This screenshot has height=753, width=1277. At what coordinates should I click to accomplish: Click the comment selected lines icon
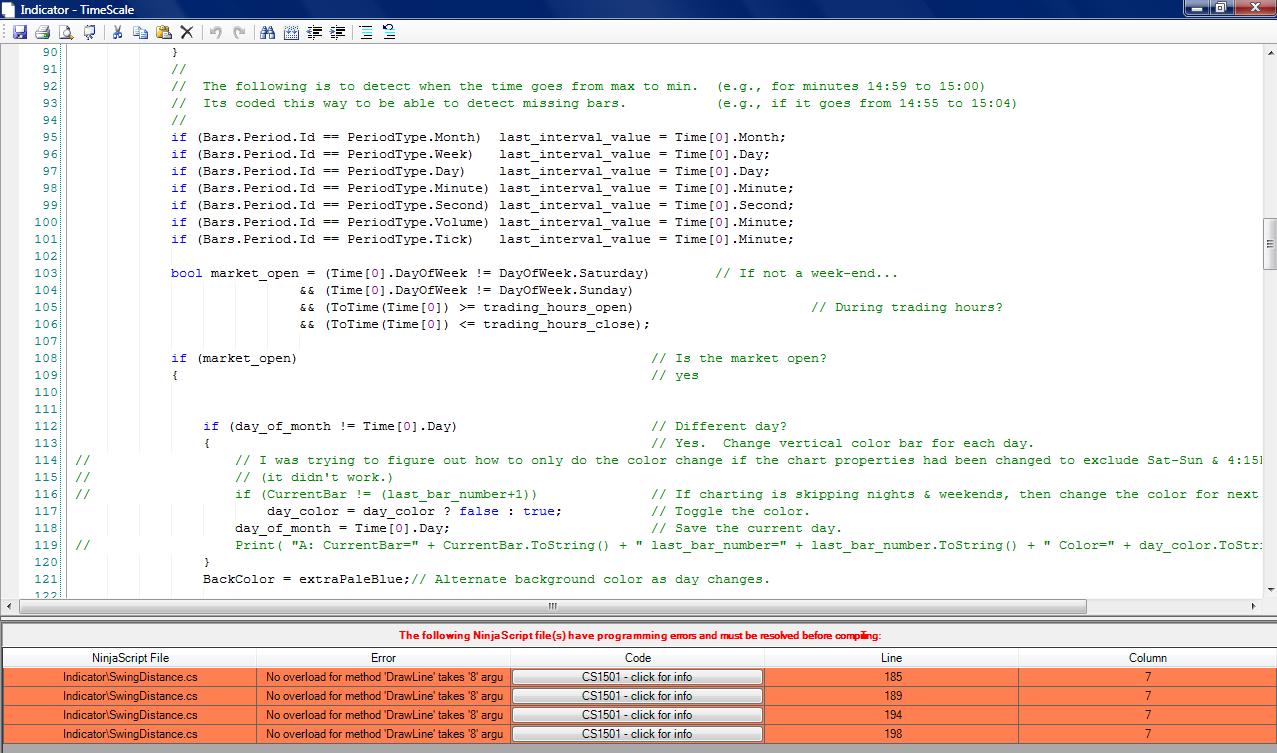366,32
